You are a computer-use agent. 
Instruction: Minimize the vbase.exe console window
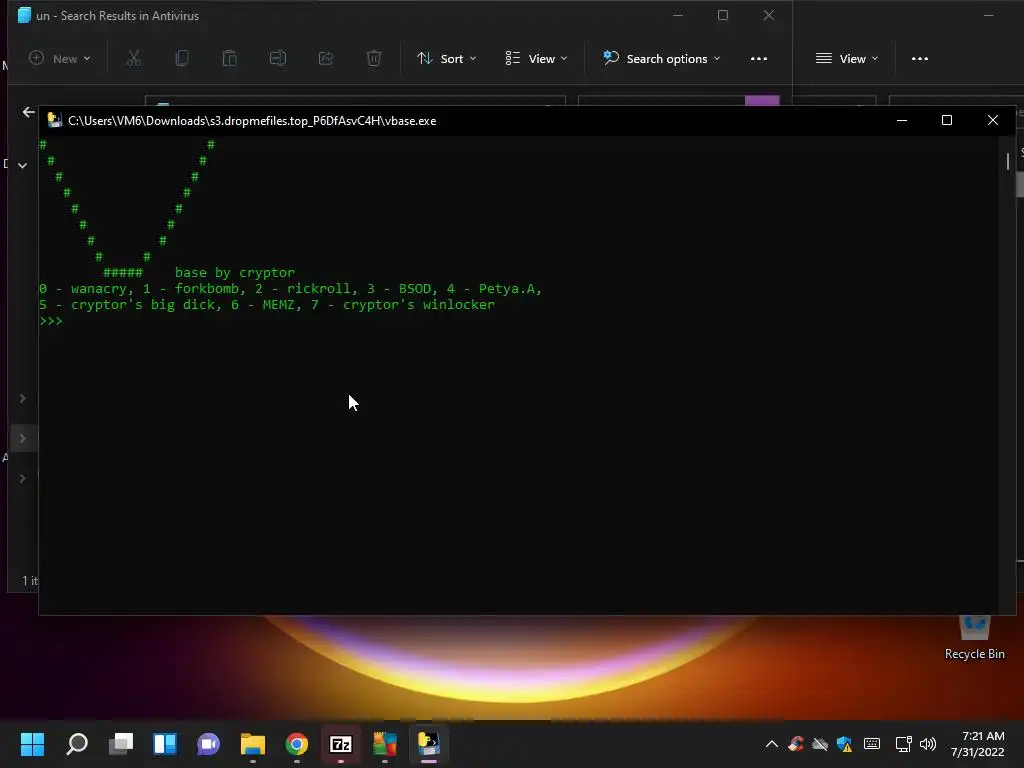(x=902, y=120)
